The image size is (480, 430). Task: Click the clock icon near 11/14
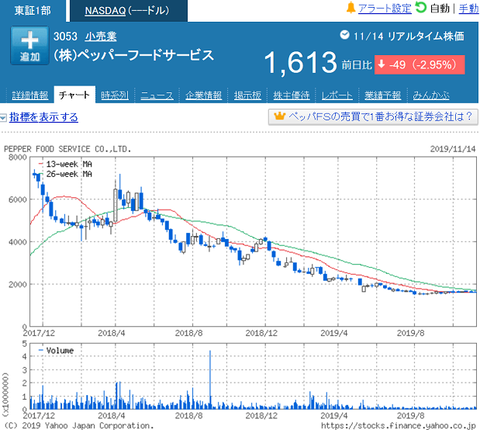click(x=344, y=35)
